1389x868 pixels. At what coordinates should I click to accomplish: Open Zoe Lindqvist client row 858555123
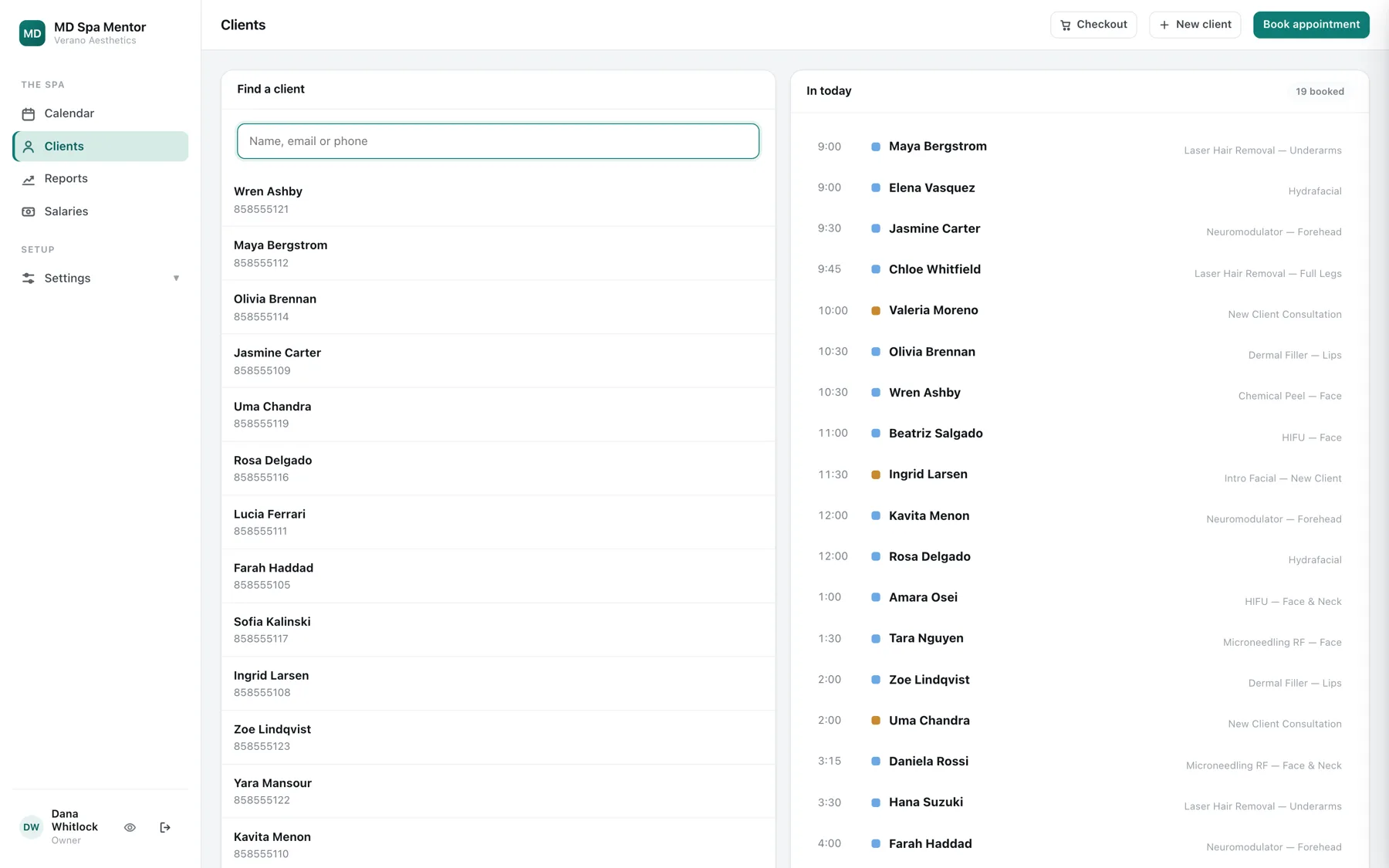(498, 737)
